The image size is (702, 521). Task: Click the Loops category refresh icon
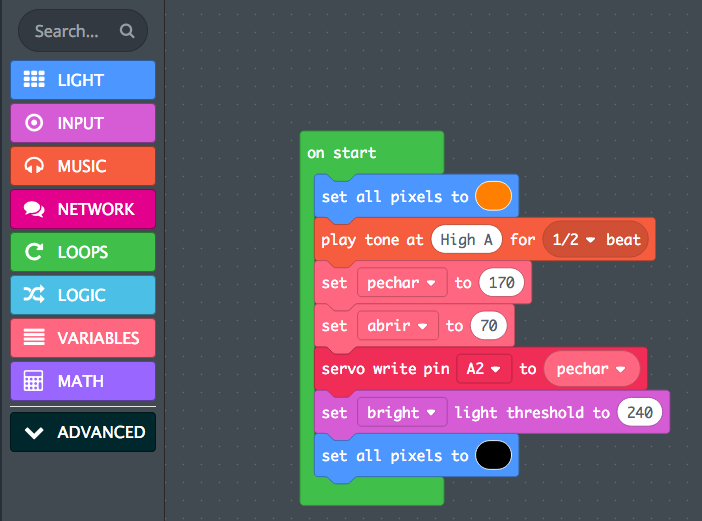pyautogui.click(x=34, y=252)
